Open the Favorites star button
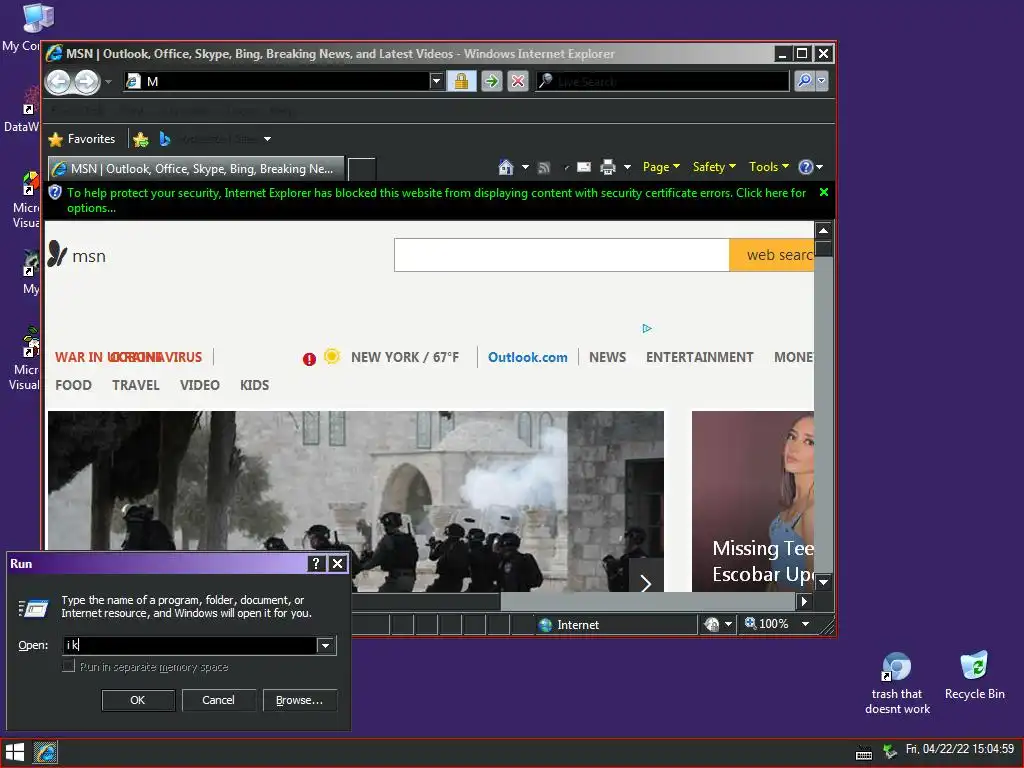Viewport: 1024px width, 768px height. (x=82, y=139)
